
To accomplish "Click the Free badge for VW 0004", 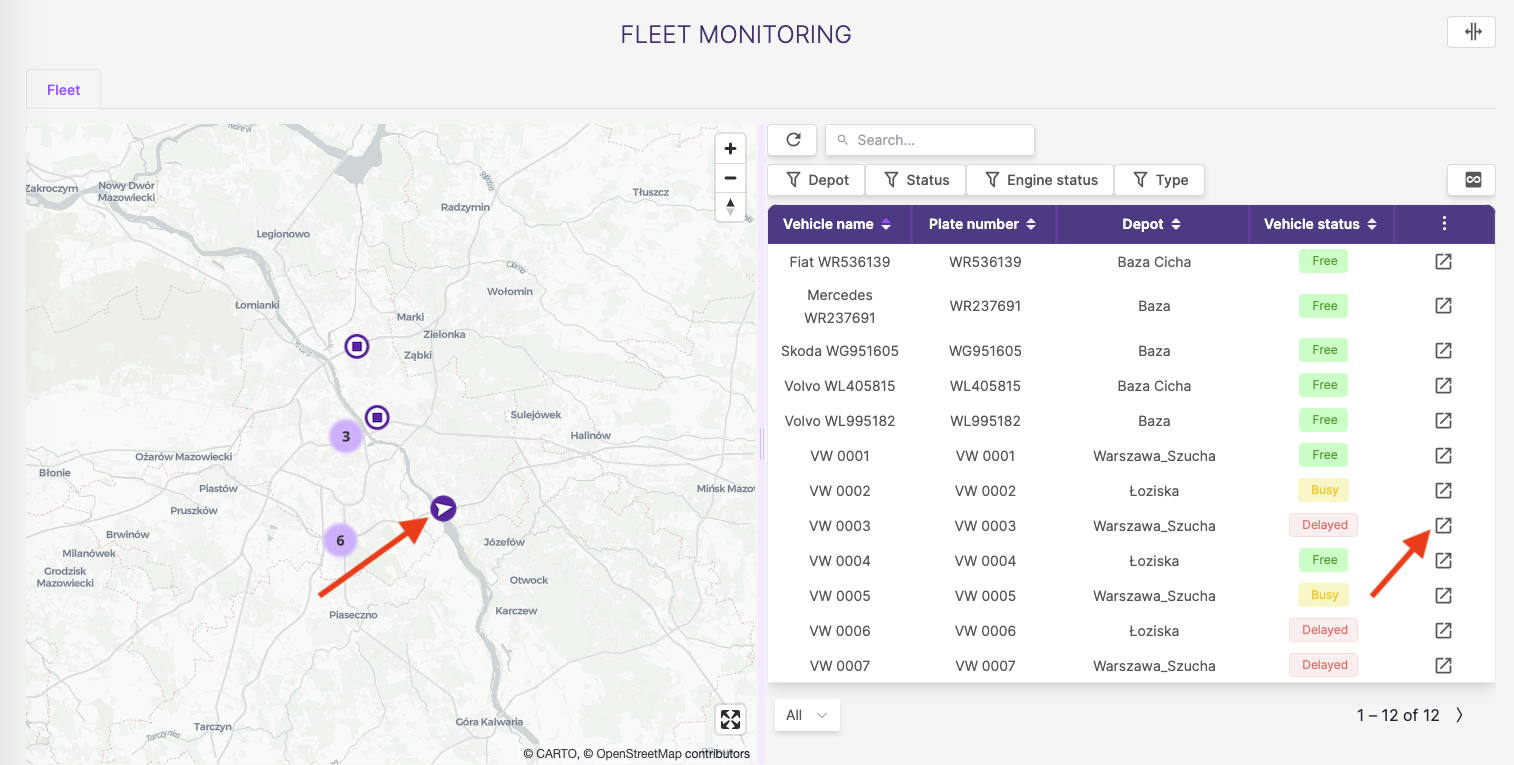I will (1324, 560).
